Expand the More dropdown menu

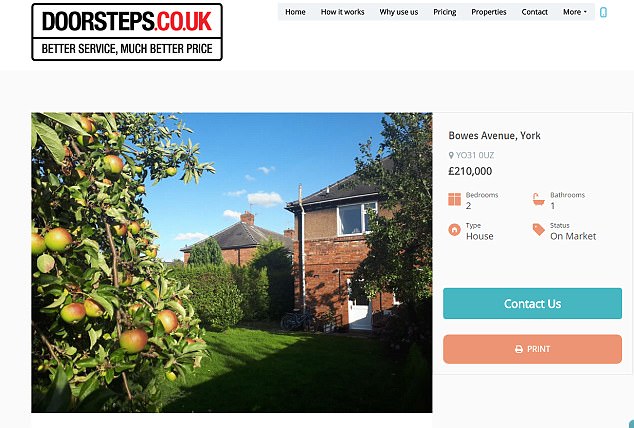click(575, 12)
